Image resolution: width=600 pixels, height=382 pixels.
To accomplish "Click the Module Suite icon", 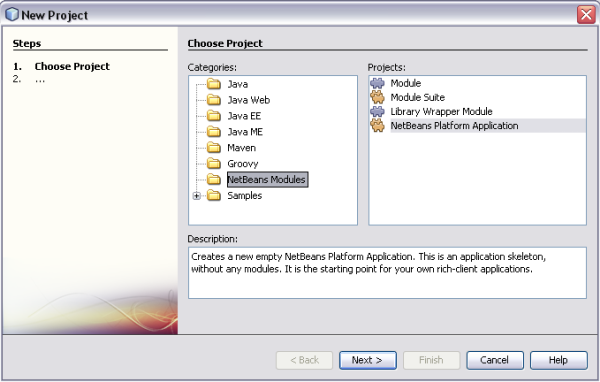I will 377,97.
